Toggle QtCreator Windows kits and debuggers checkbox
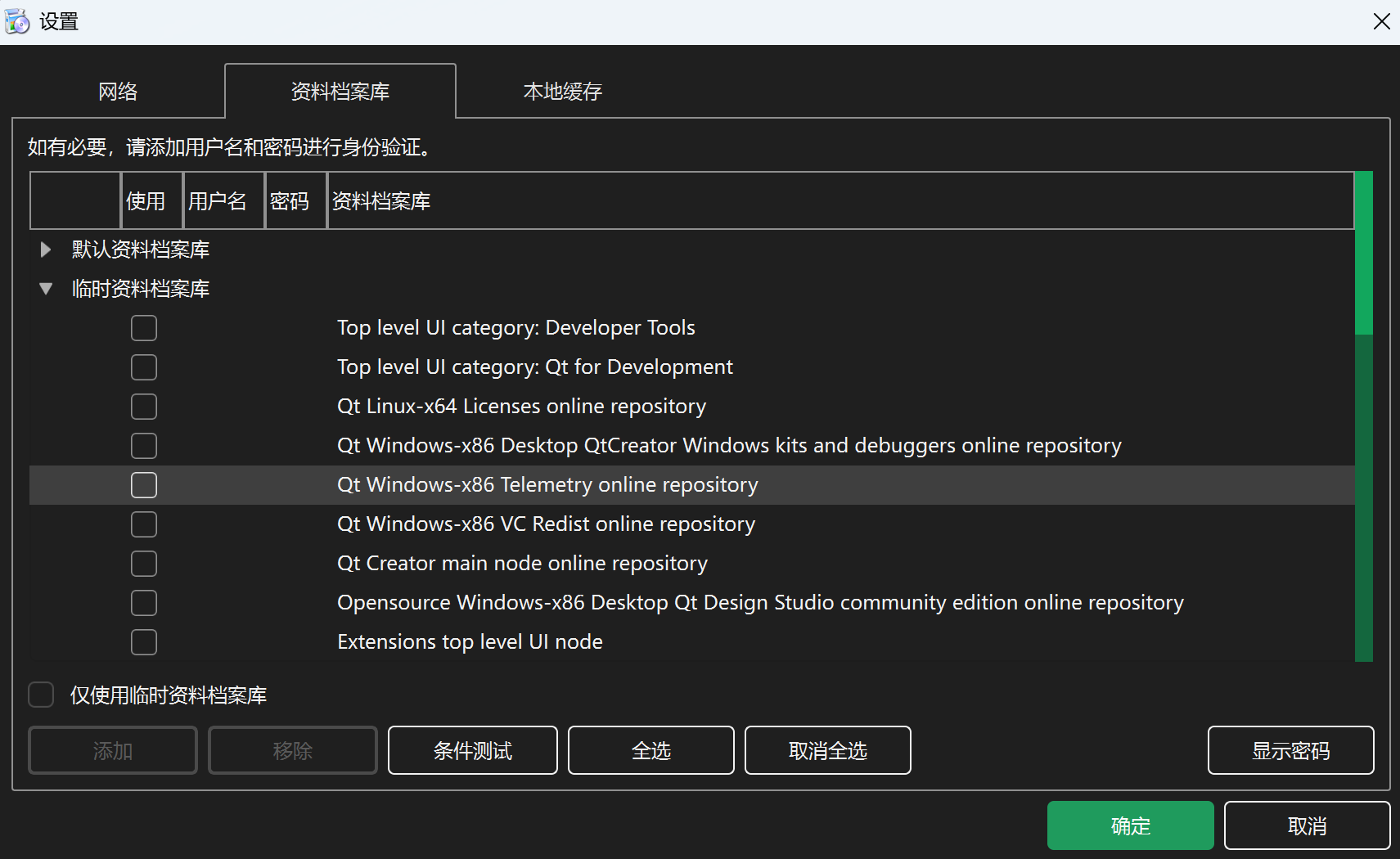1400x859 pixels. click(x=144, y=446)
